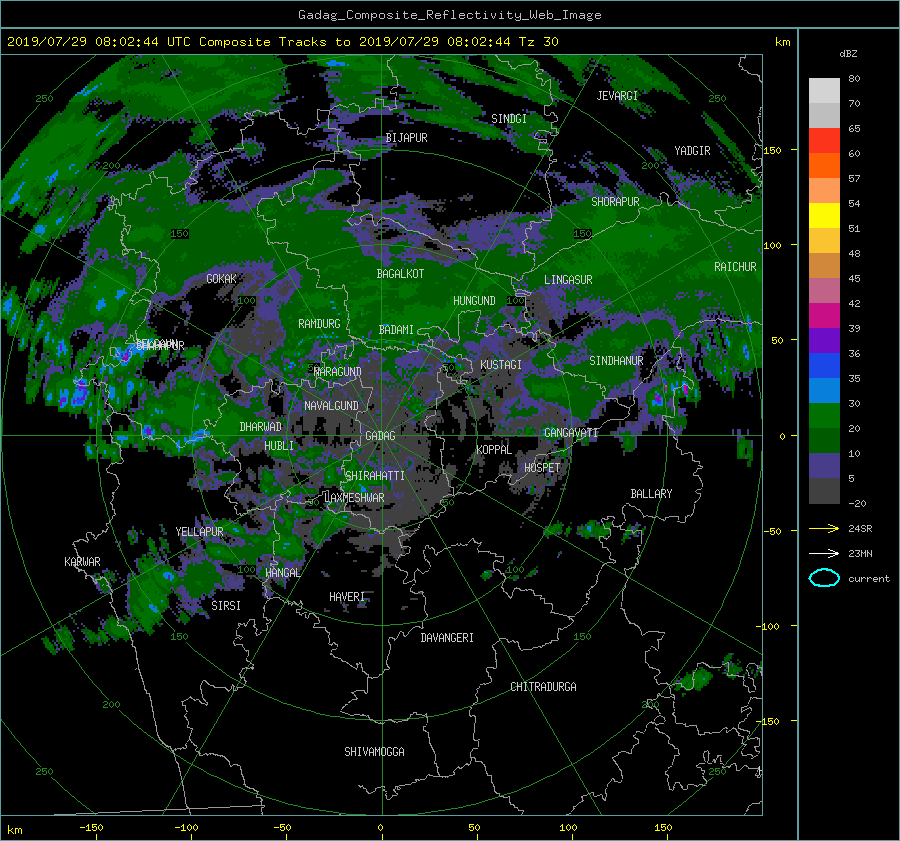This screenshot has height=841, width=900.
Task: Select the light grey 80 dBZ swatch
Action: (x=824, y=91)
